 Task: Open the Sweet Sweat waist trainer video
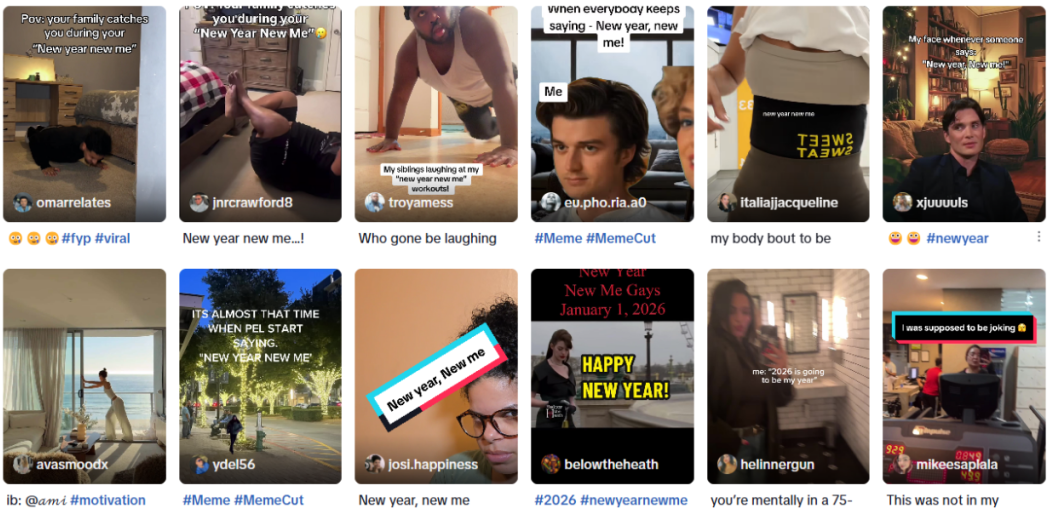point(788,114)
